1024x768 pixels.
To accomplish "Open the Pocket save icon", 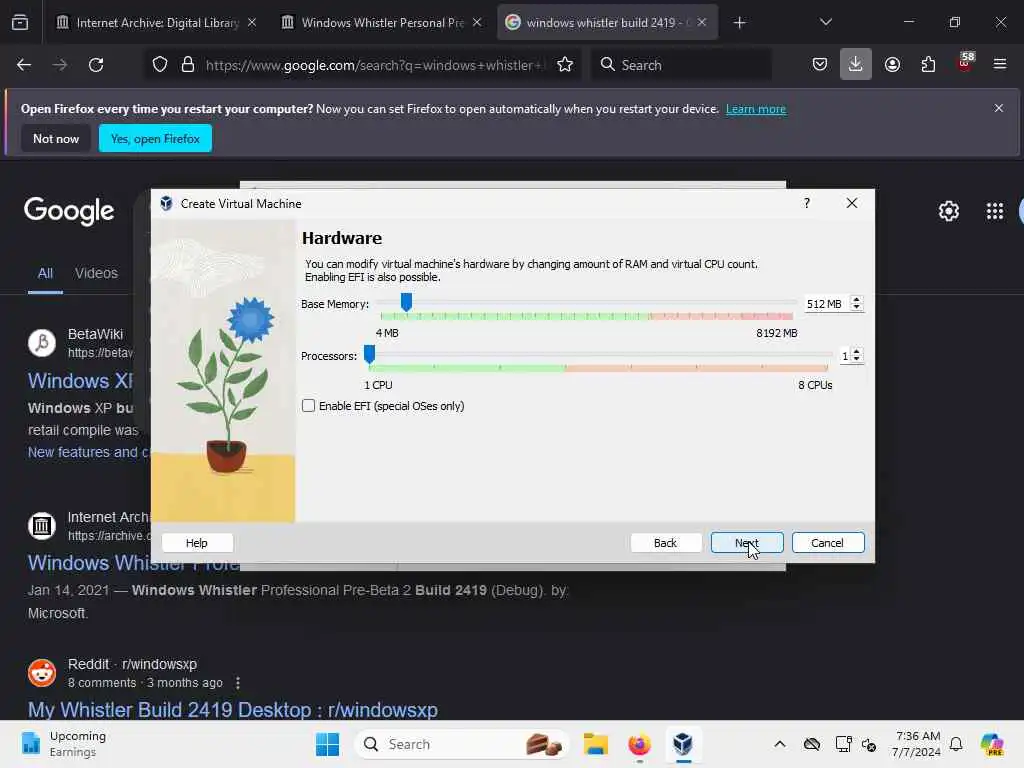I will [x=820, y=65].
